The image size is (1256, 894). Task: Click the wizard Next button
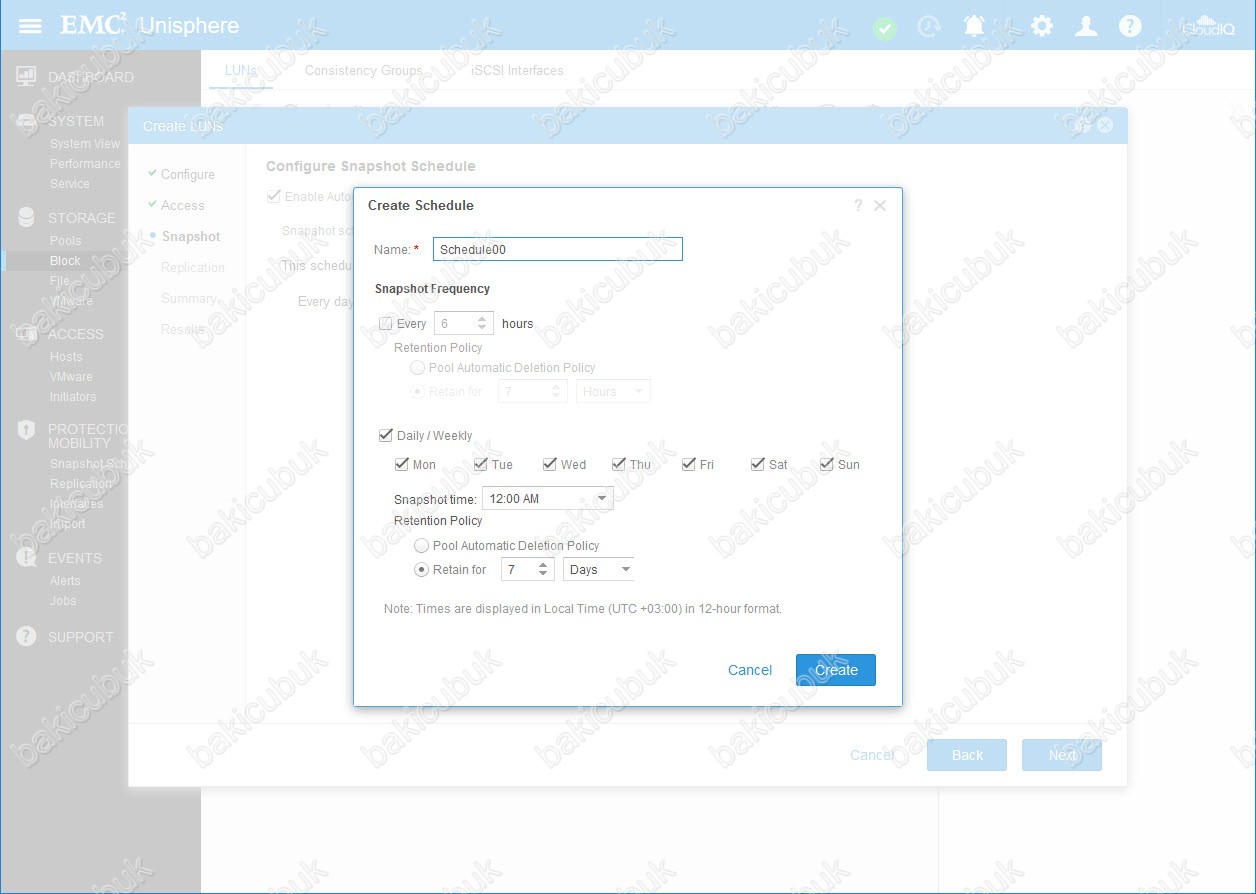[1062, 755]
